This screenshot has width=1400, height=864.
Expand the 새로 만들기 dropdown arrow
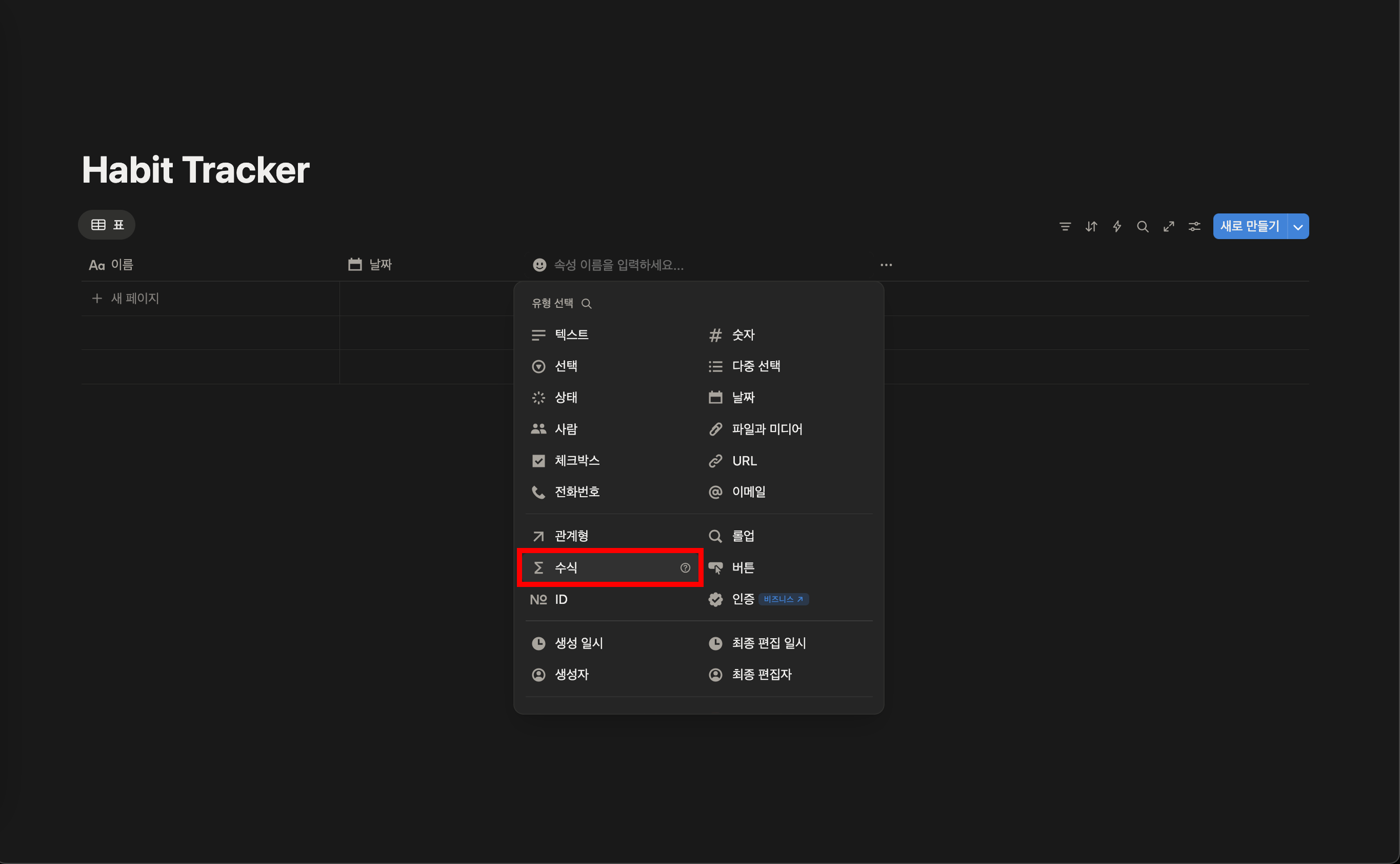1298,227
